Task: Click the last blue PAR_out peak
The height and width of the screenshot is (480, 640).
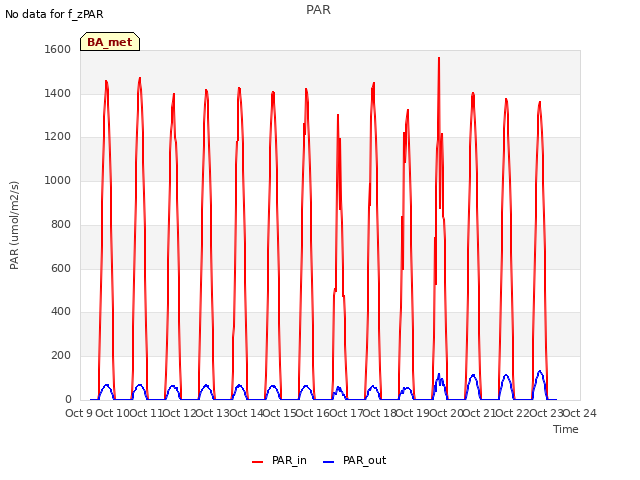Action: click(540, 372)
